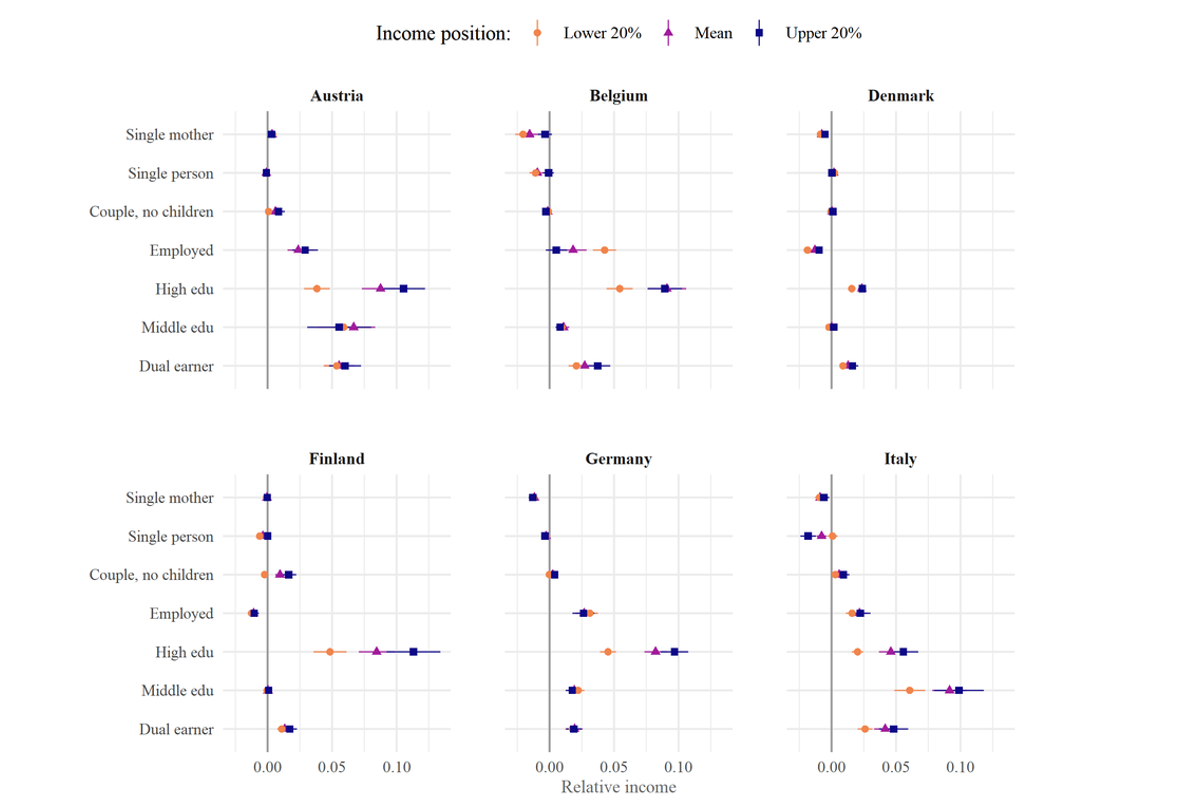Click the Finland panel title
1187x805 pixels.
click(337, 459)
